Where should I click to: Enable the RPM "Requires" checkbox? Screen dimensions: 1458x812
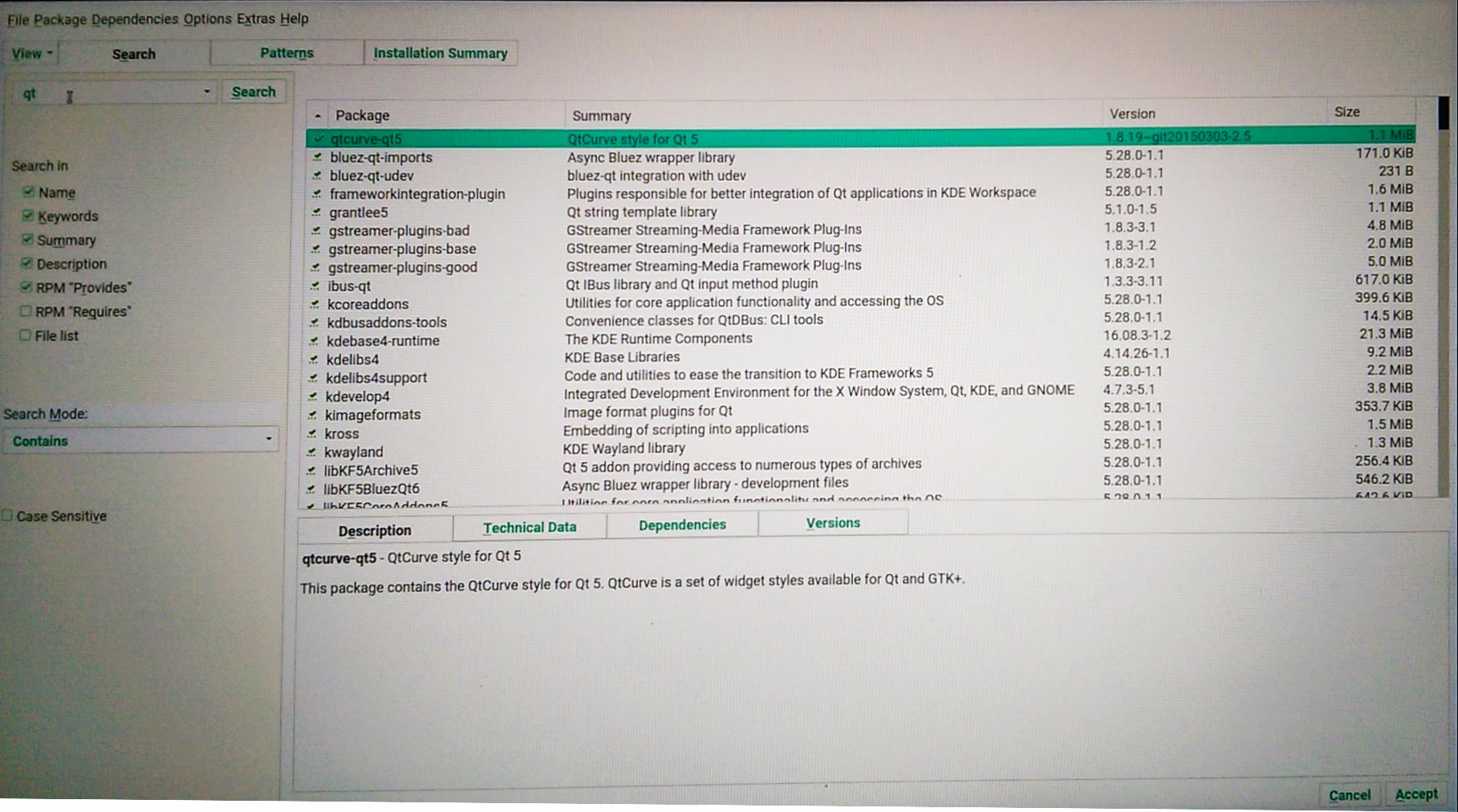click(x=26, y=311)
